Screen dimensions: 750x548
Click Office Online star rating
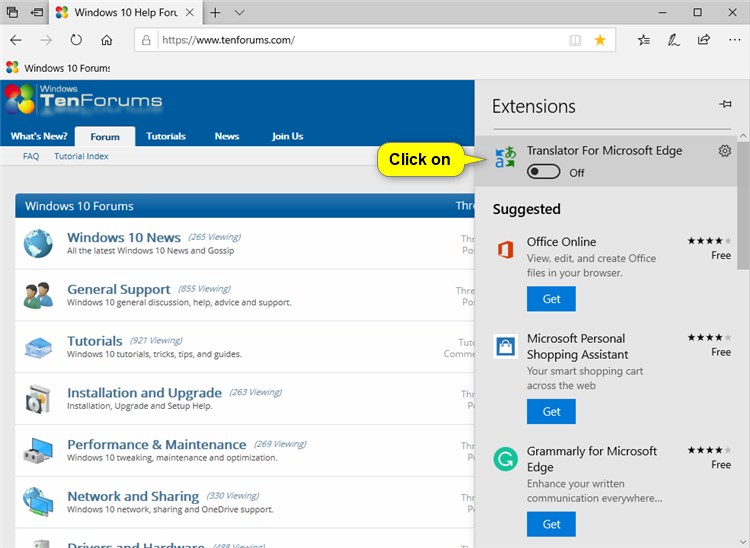(709, 241)
